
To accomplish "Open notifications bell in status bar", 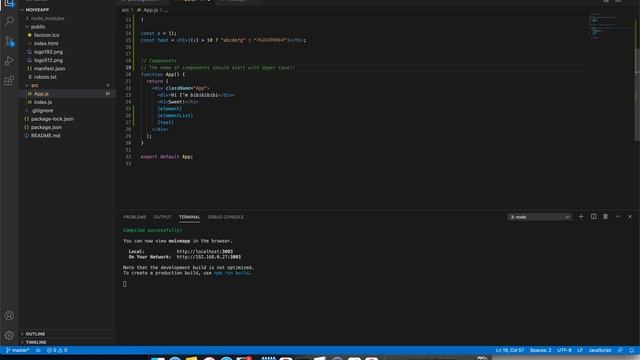I will 631,350.
